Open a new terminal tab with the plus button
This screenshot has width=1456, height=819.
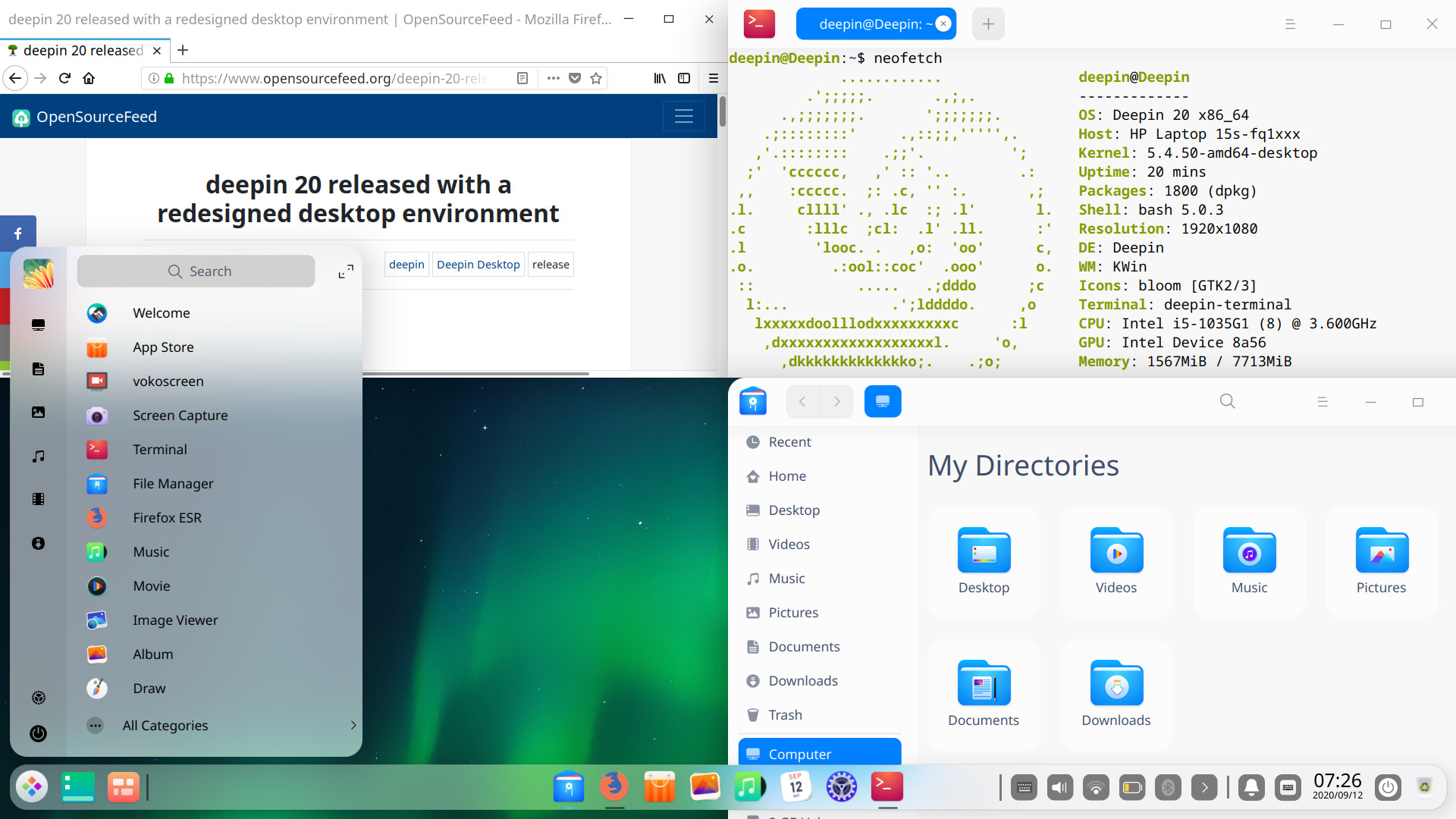987,24
